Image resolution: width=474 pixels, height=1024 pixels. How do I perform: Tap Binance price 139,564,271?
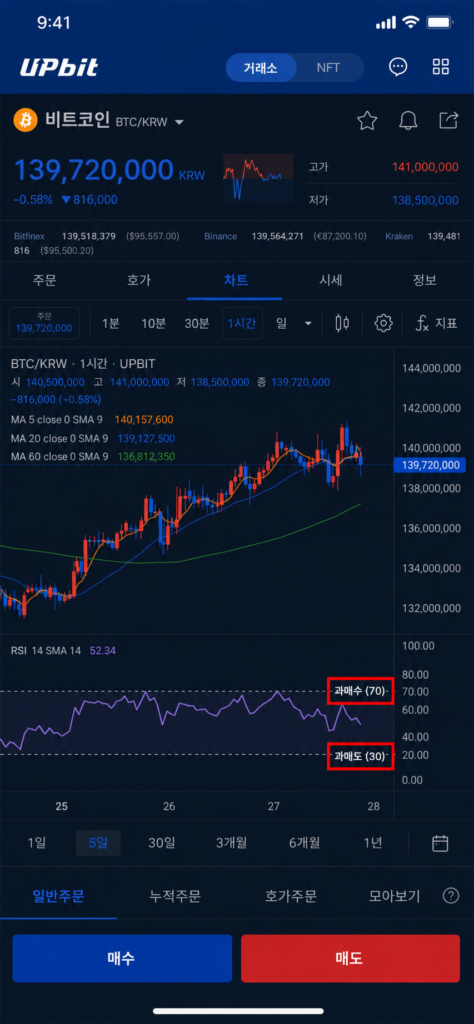click(277, 236)
